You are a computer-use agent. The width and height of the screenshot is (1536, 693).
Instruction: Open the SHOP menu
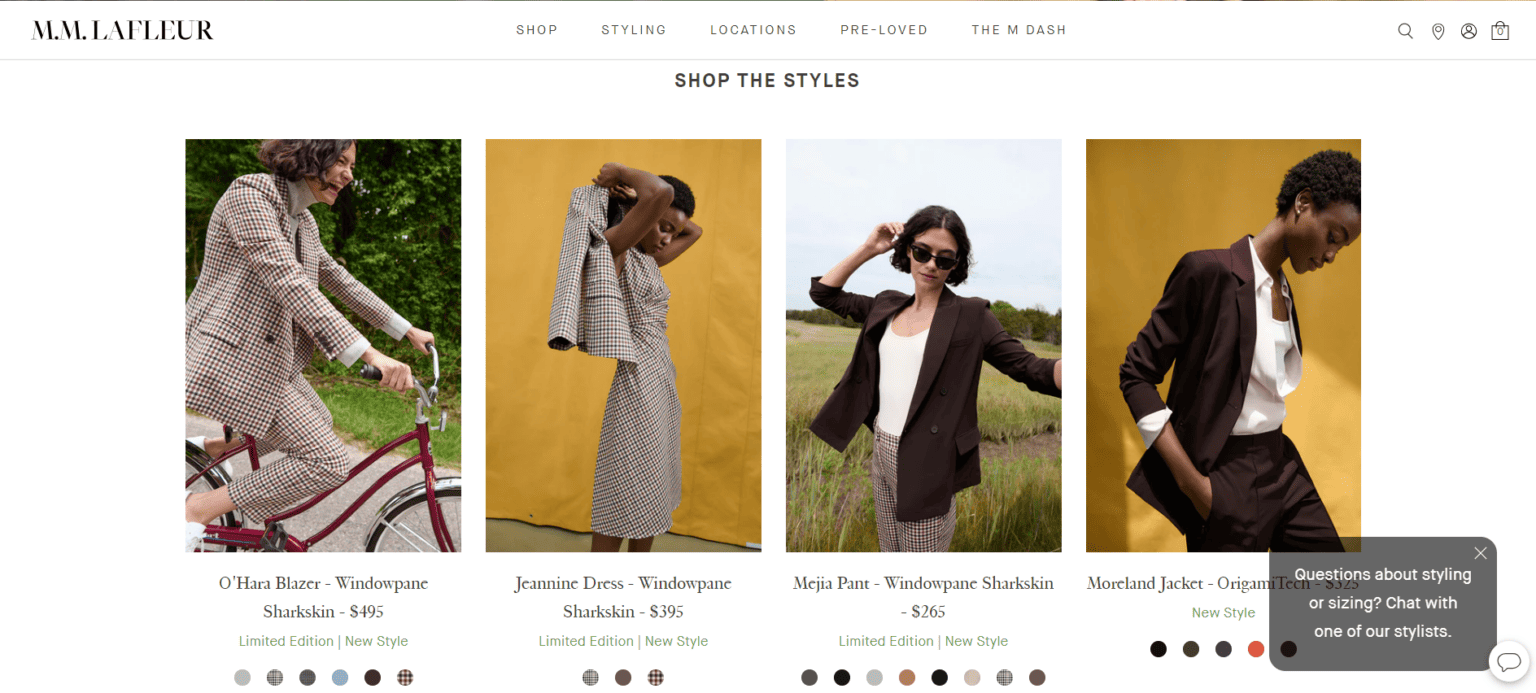[x=537, y=30]
